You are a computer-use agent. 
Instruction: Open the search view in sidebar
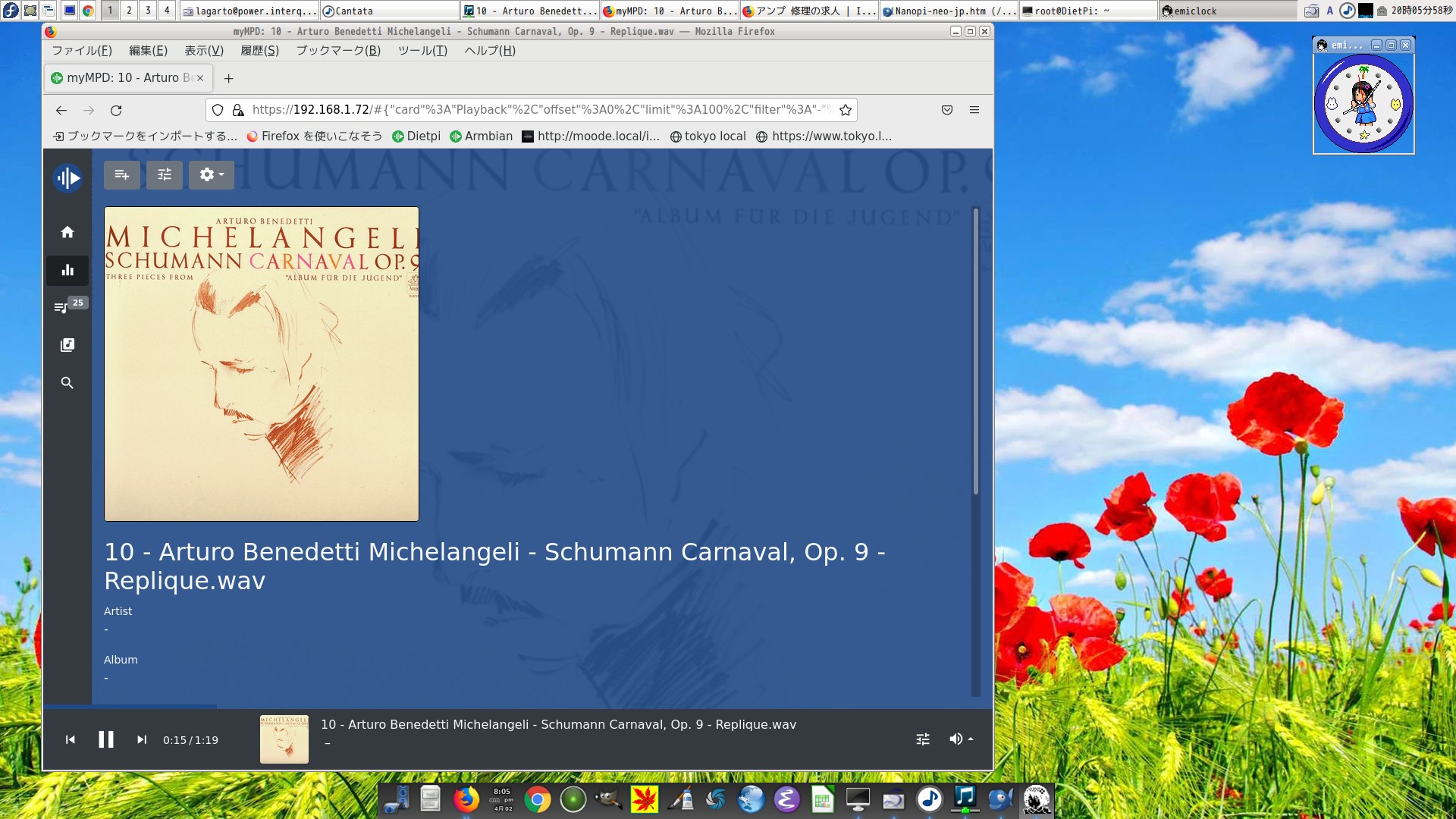pos(67,383)
